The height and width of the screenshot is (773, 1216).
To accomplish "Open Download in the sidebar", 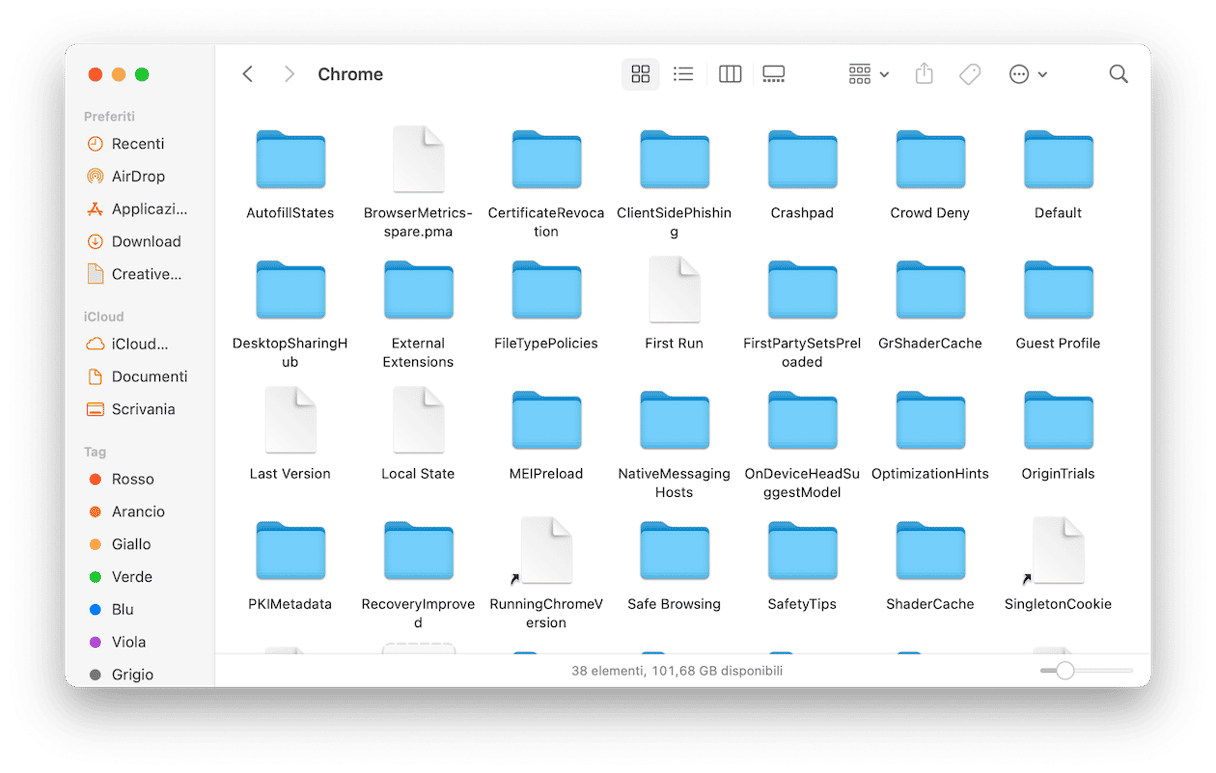I will pos(138,241).
